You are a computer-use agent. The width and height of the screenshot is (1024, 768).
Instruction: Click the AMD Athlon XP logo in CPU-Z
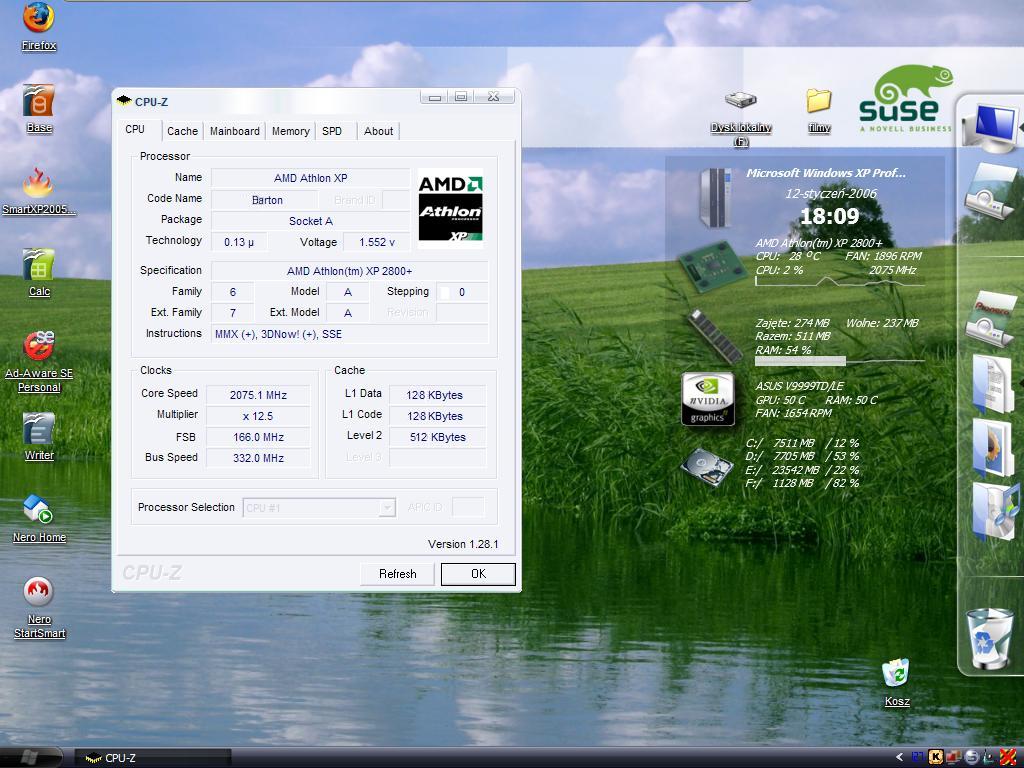pyautogui.click(x=450, y=208)
